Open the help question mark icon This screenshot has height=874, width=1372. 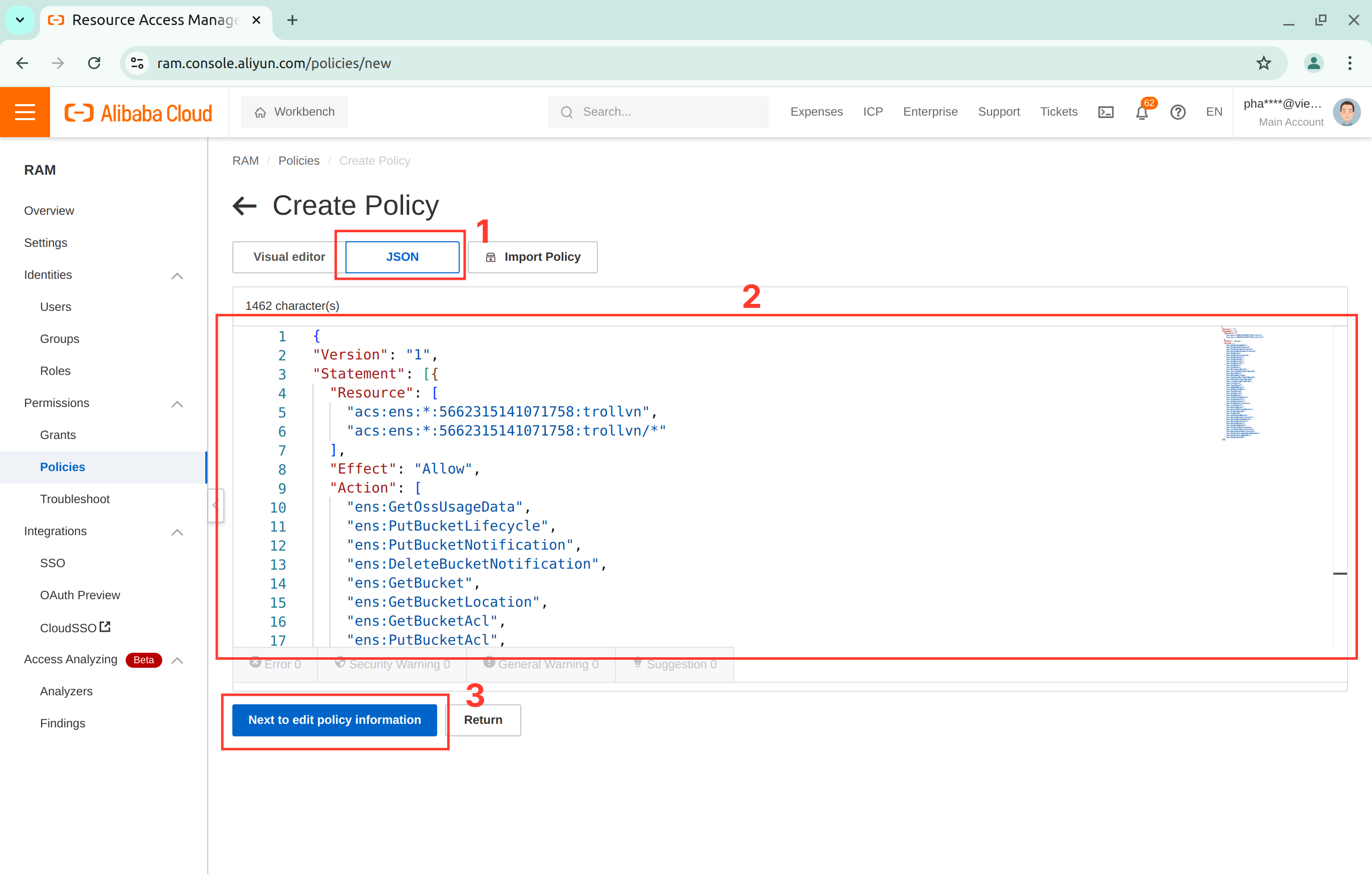tap(1178, 112)
